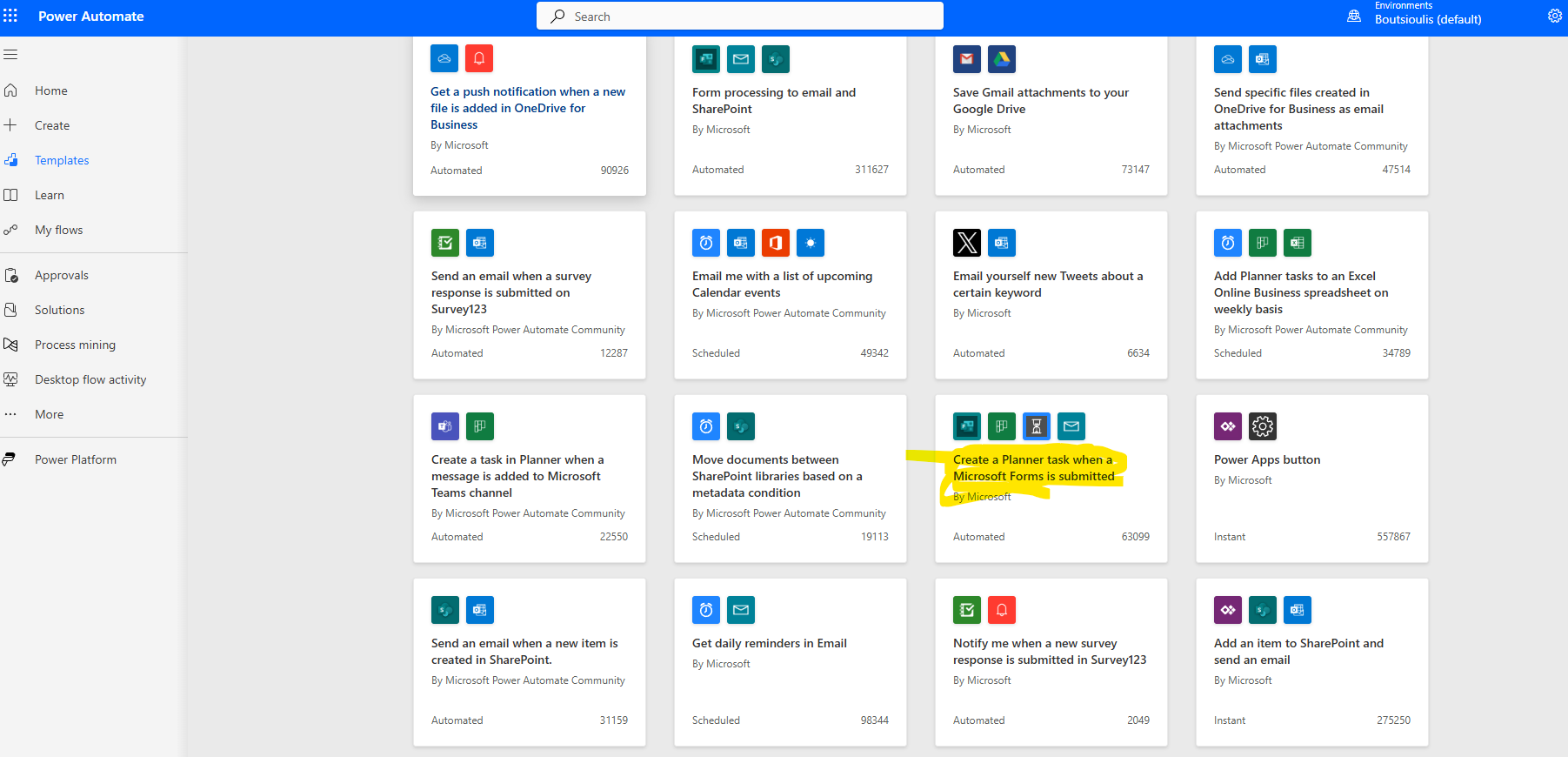1568x757 pixels.
Task: Click the SharePoint icon on Move documents card
Action: 741,426
